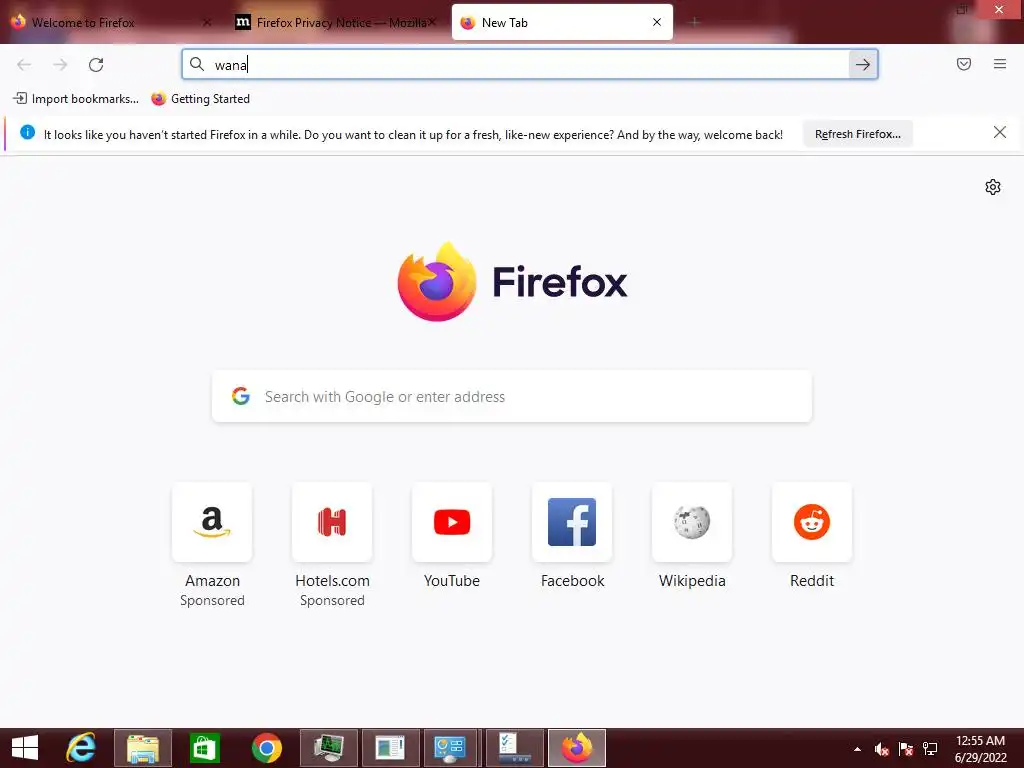
Task: Click the address bar containing 'wana'
Action: click(529, 64)
